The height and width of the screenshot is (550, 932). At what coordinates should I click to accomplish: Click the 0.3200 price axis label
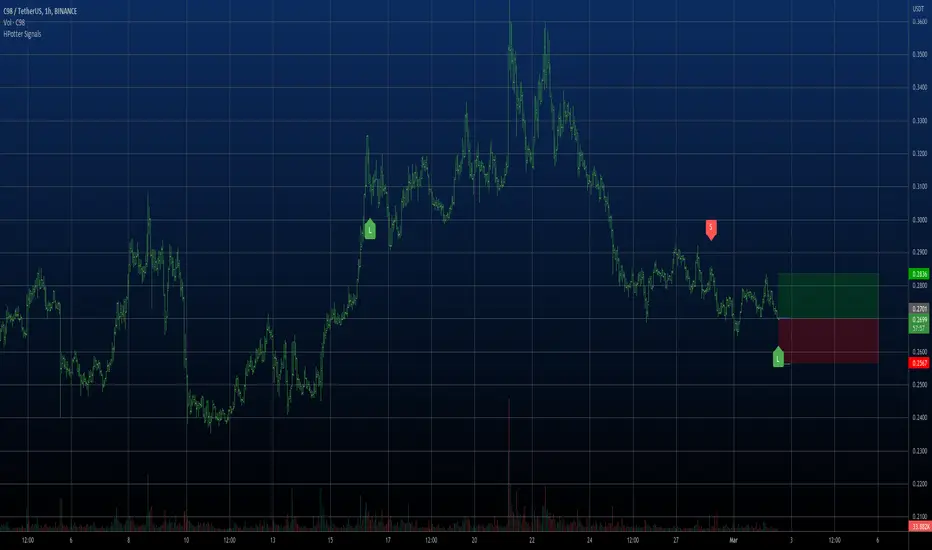click(919, 153)
